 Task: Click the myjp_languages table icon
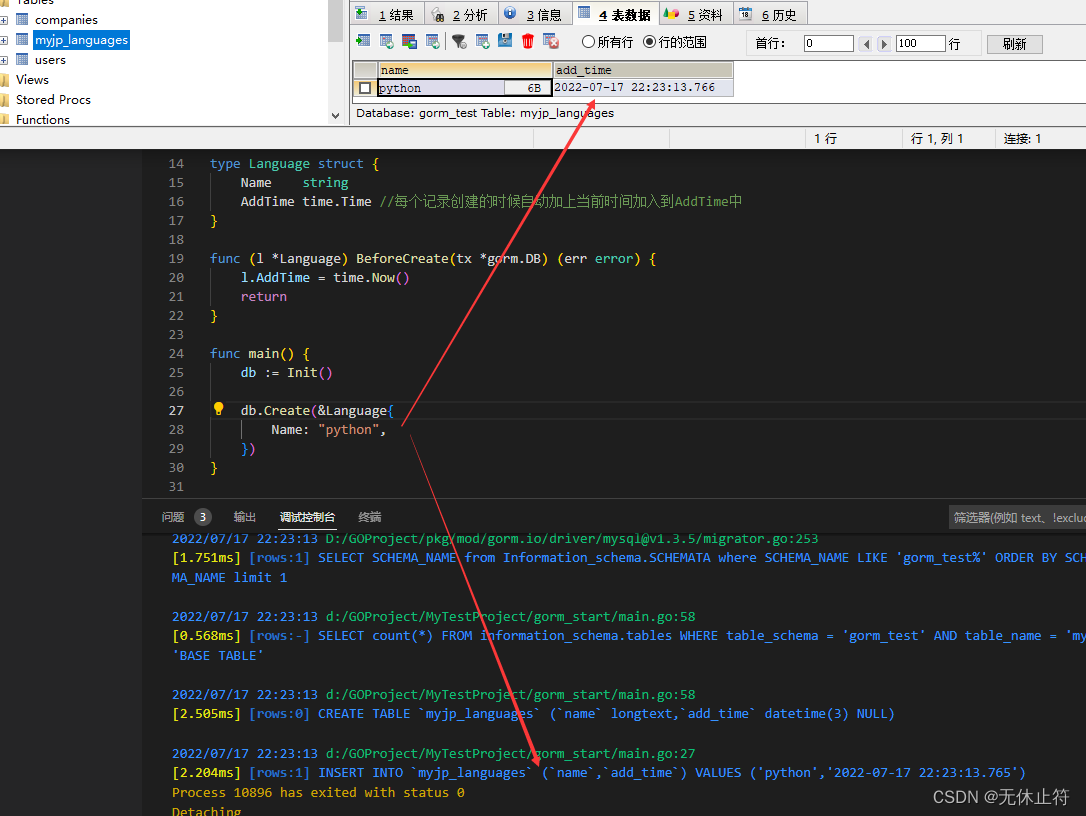pos(22,39)
